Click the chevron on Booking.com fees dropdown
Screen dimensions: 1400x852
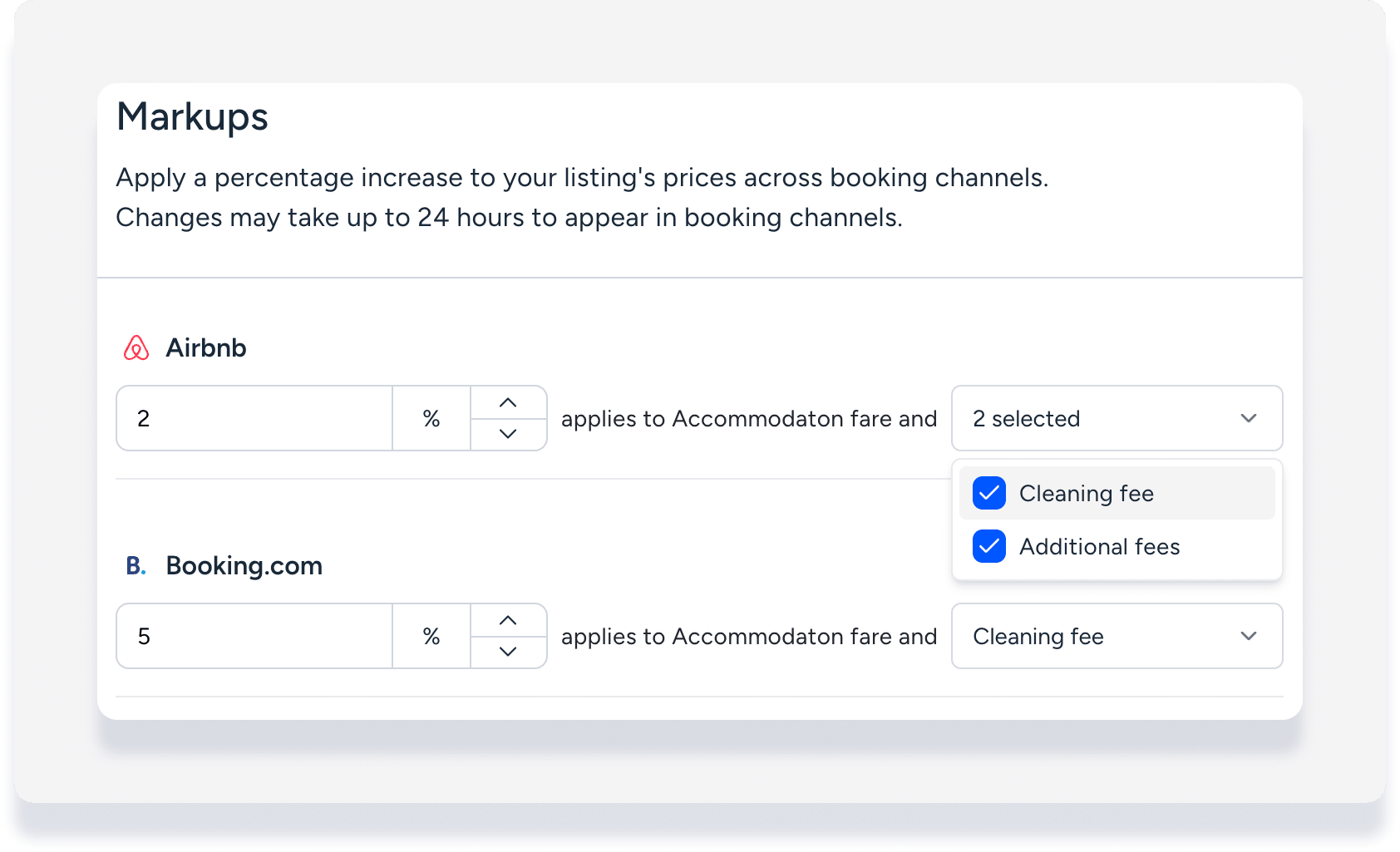pos(1248,637)
